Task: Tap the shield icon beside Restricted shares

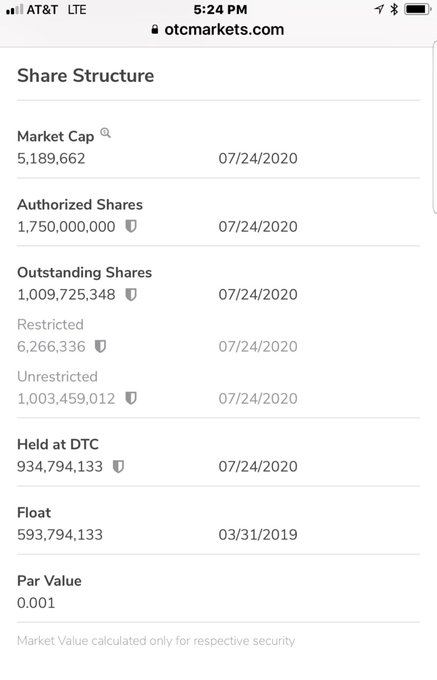Action: tap(101, 347)
